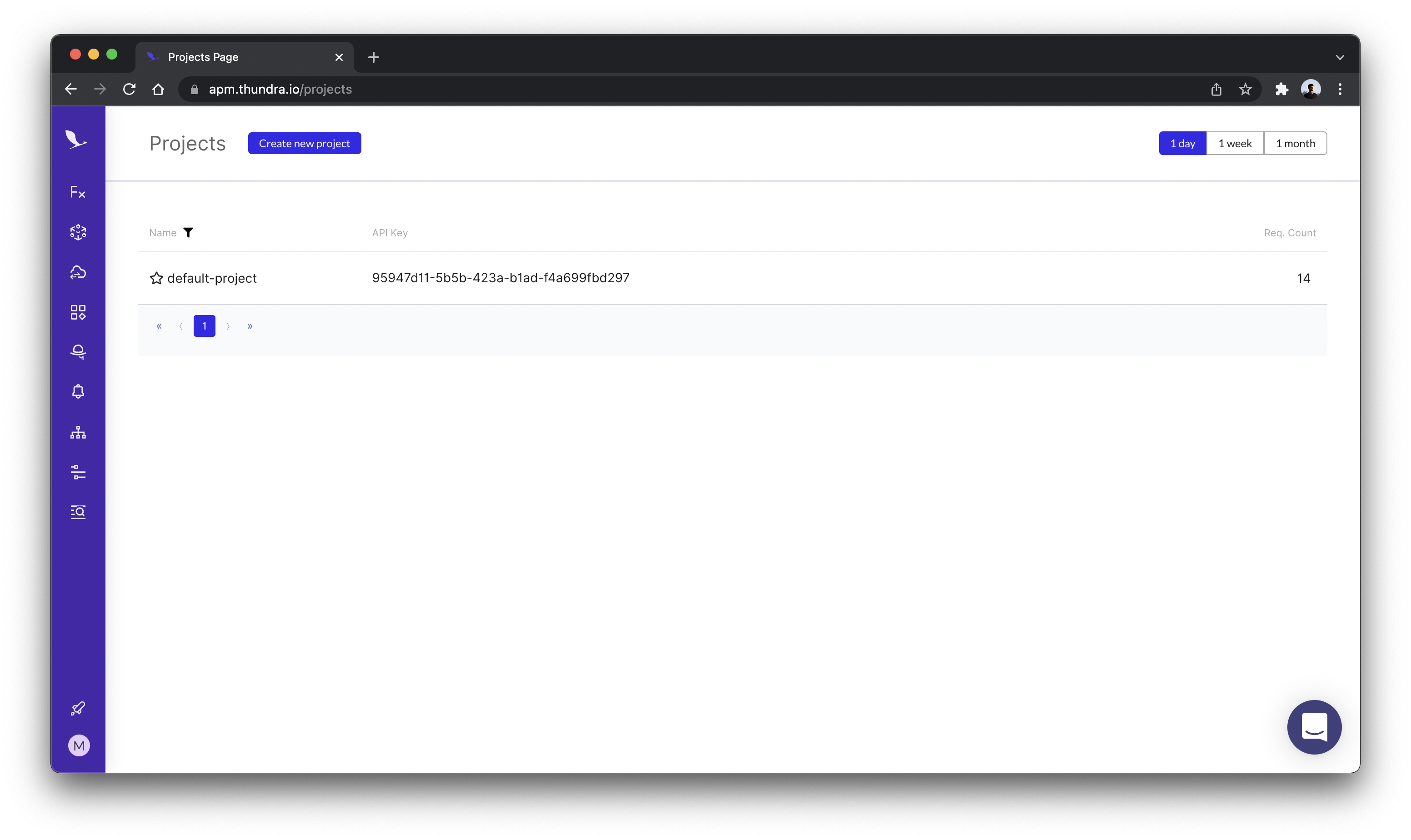Open the Dashboard/widgets icon
The width and height of the screenshot is (1411, 840).
tap(78, 312)
